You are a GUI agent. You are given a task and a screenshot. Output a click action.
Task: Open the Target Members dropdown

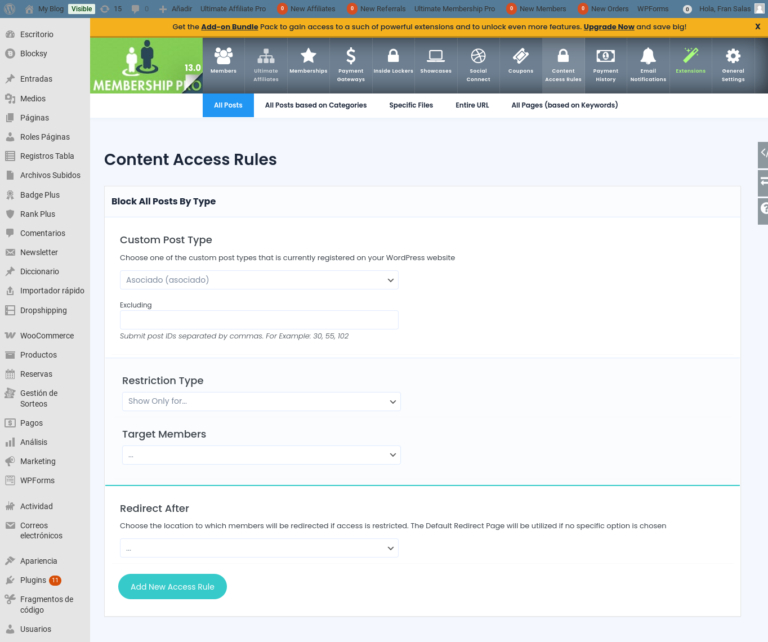(x=261, y=455)
